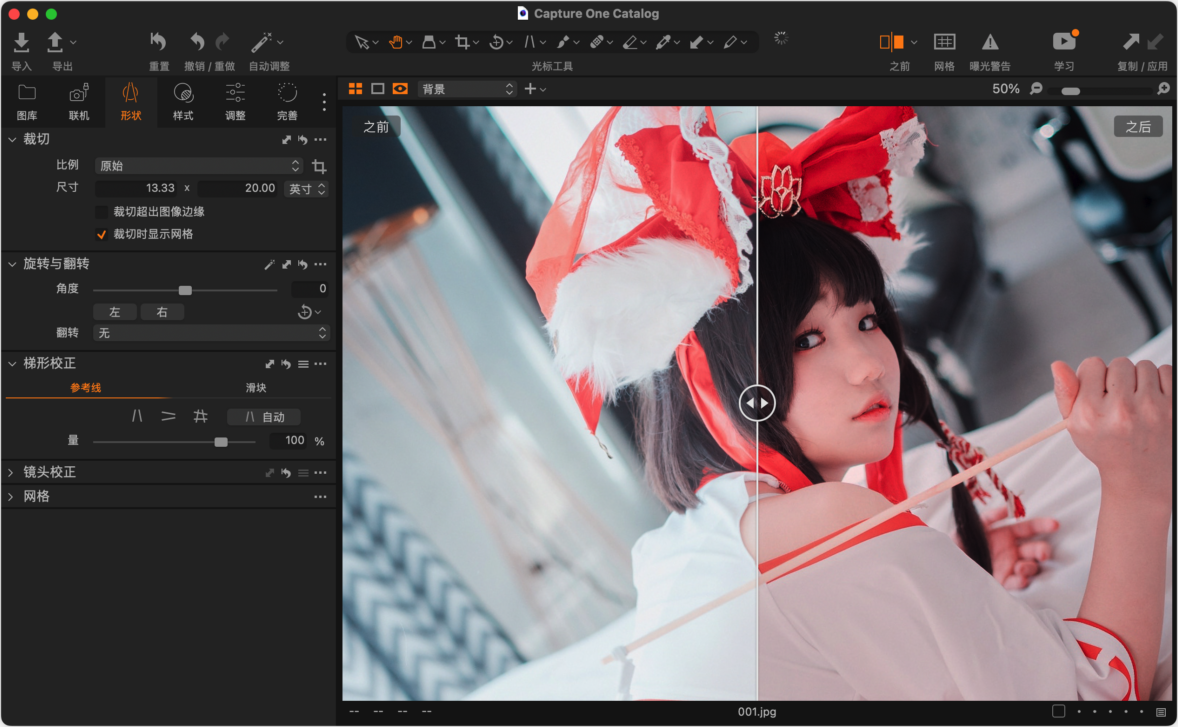Click zoom in magnifier icon
The height and width of the screenshot is (727, 1178).
click(1163, 89)
